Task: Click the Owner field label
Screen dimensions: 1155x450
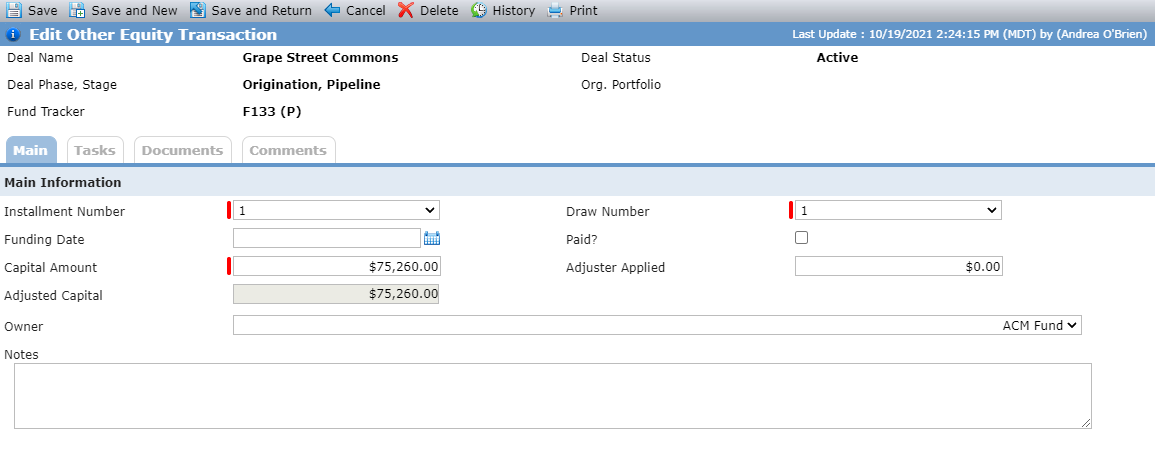Action: coord(24,326)
